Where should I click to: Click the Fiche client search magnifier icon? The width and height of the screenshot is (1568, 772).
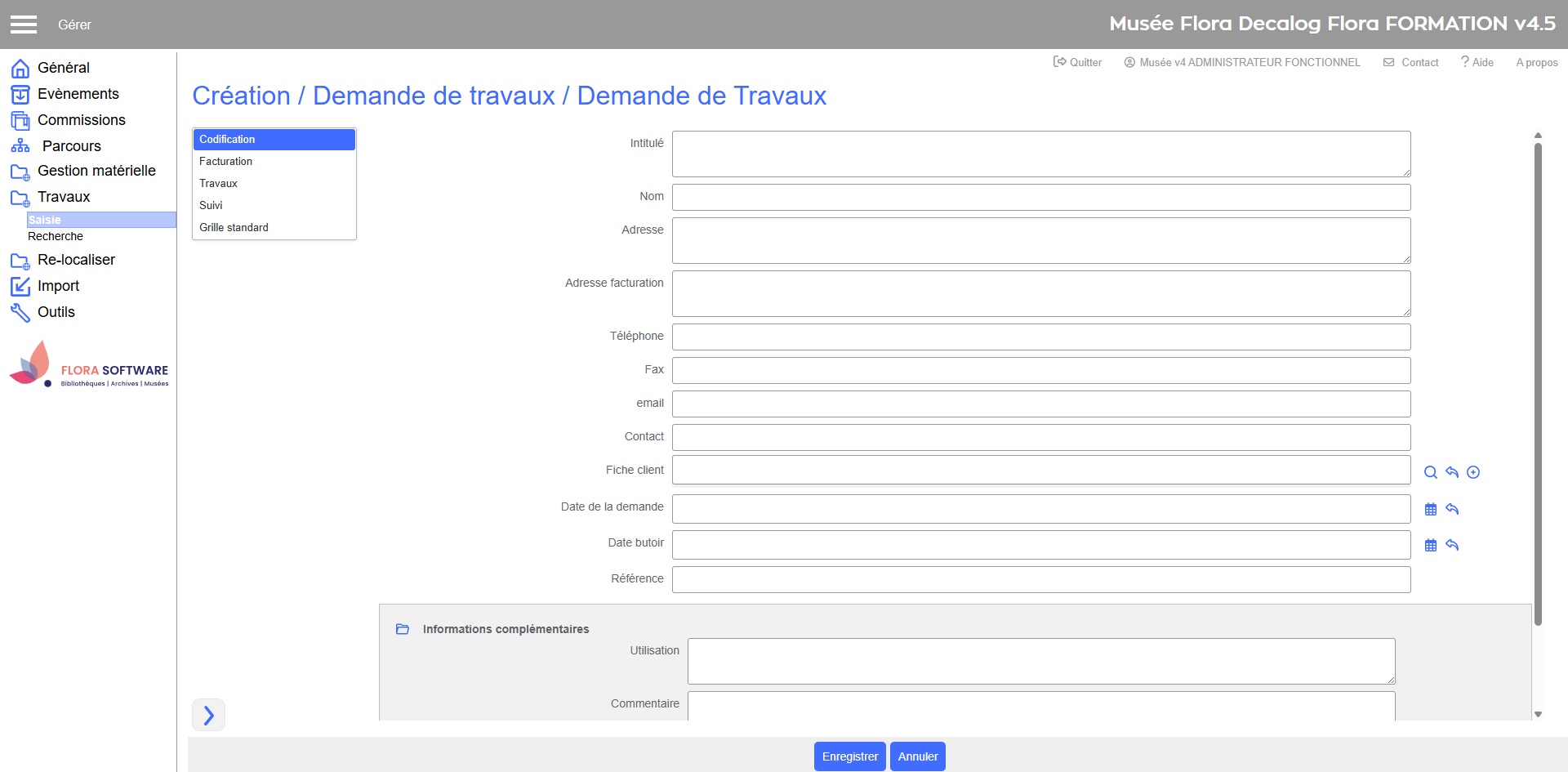[1430, 472]
